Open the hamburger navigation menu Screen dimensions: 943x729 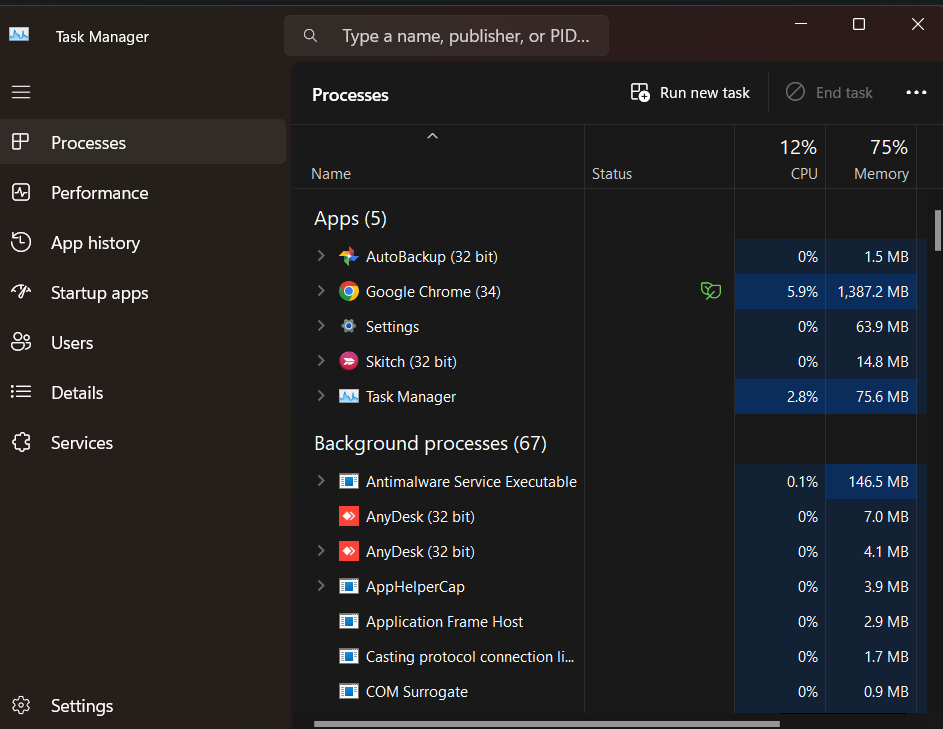coord(21,92)
